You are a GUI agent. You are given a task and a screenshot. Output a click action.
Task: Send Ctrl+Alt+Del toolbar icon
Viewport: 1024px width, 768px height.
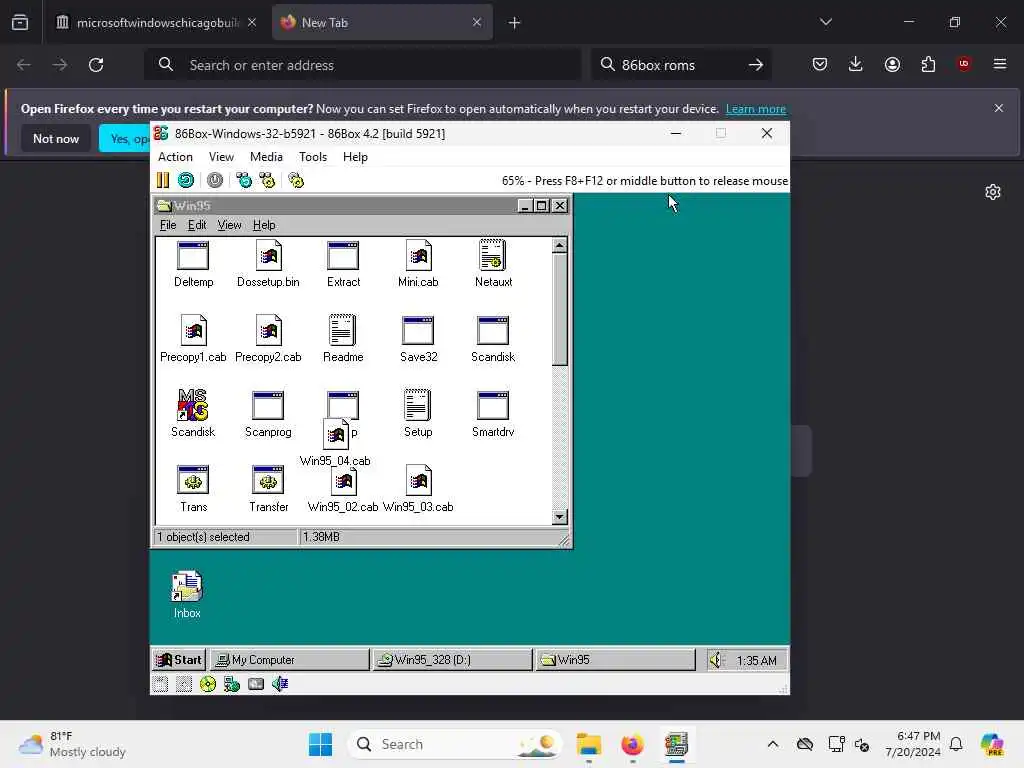click(244, 180)
